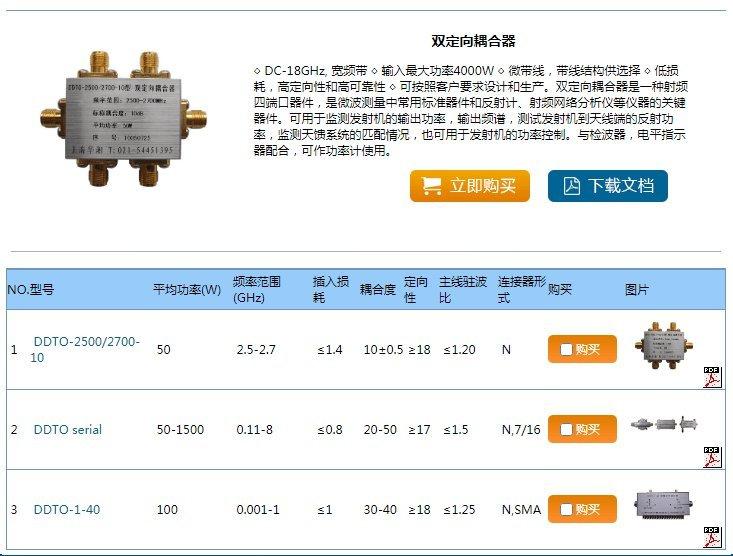Screen dimensions: 733x556
Task: Open the PDF icon for DDTO-2500/2700-10
Action: (712, 376)
